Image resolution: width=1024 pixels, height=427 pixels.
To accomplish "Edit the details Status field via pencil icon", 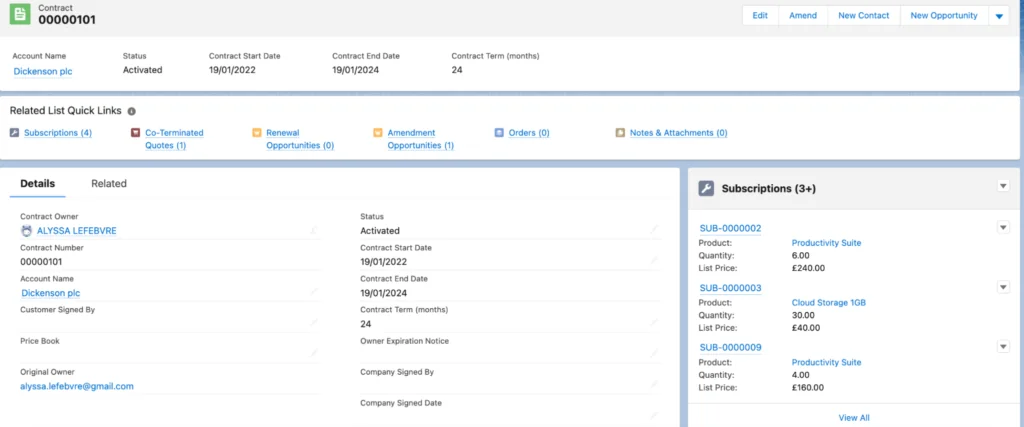I will [654, 229].
